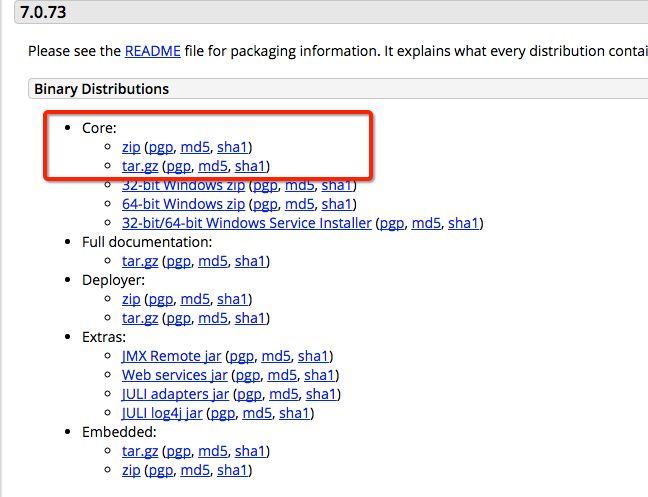Open md5 checksum for Core zip
The width and height of the screenshot is (648, 497).
195,147
